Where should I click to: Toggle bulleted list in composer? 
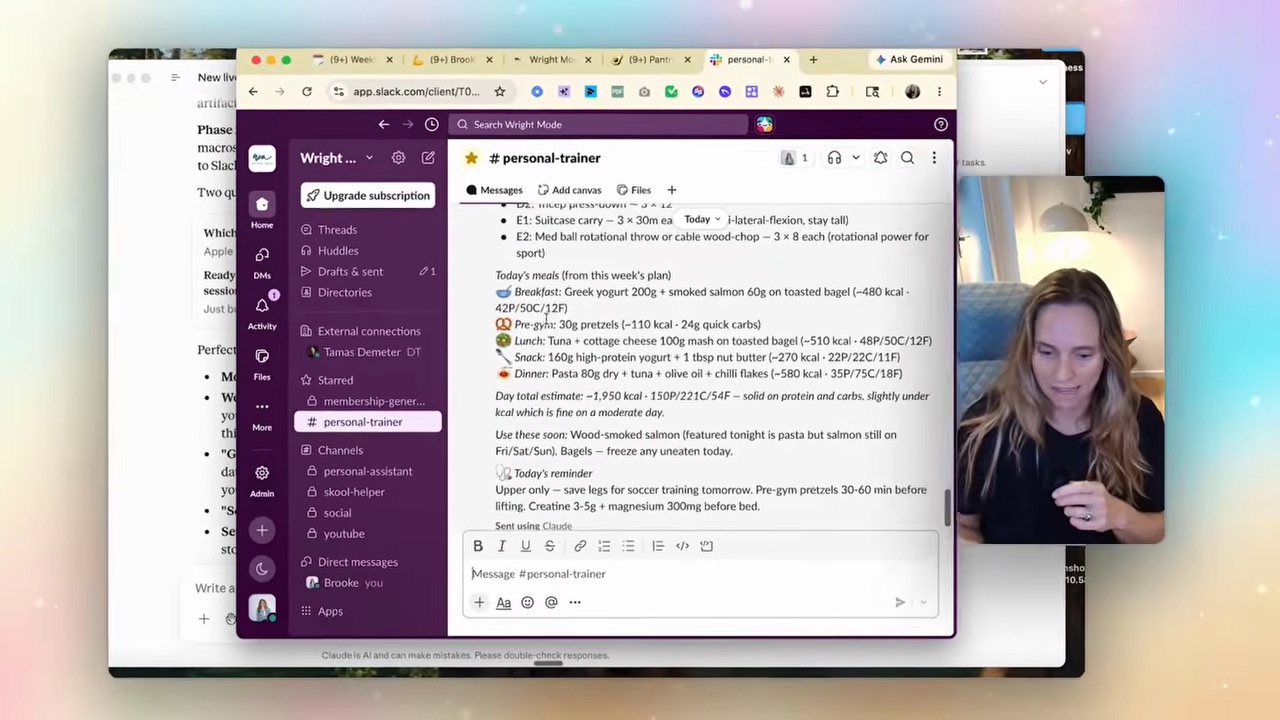pos(628,546)
